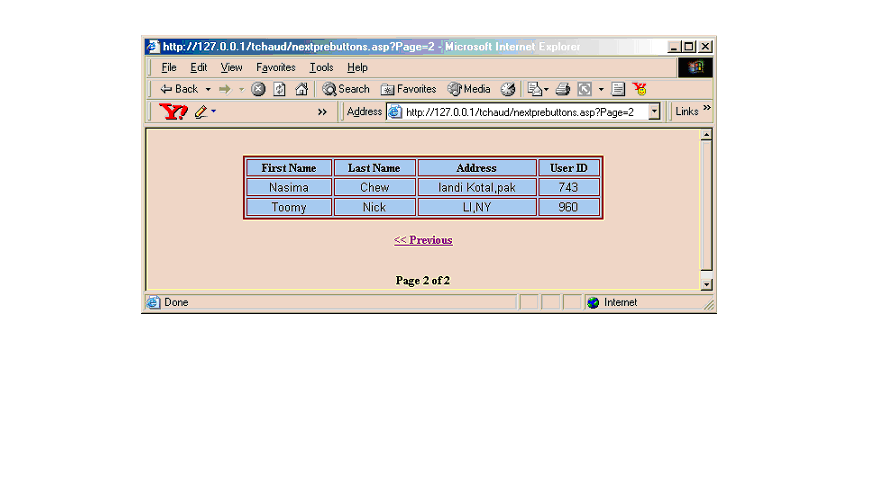The height and width of the screenshot is (479, 883).
Task: Open the Media toolbar button
Action: (x=469, y=89)
